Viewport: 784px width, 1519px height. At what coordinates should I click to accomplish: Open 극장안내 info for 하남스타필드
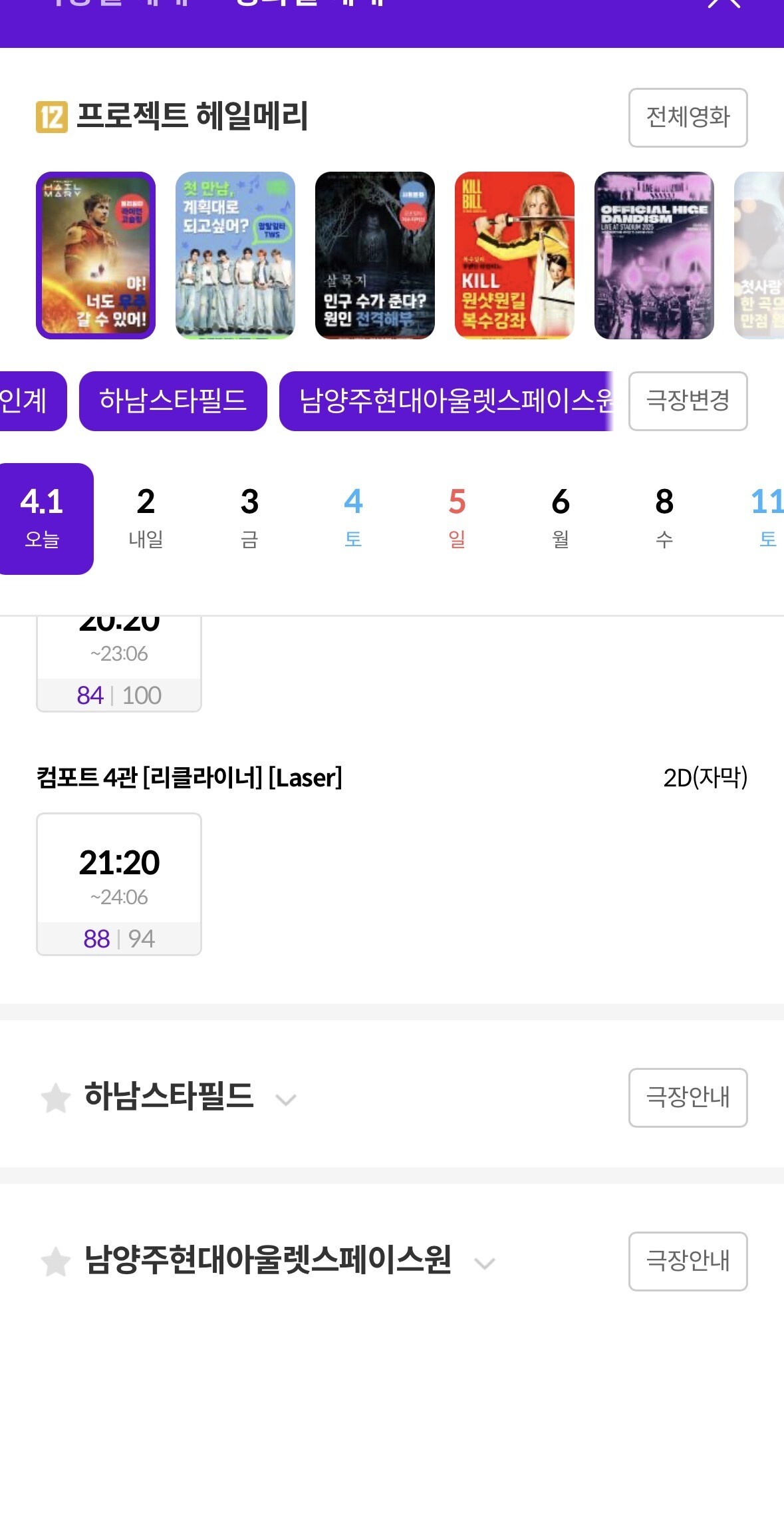688,1098
